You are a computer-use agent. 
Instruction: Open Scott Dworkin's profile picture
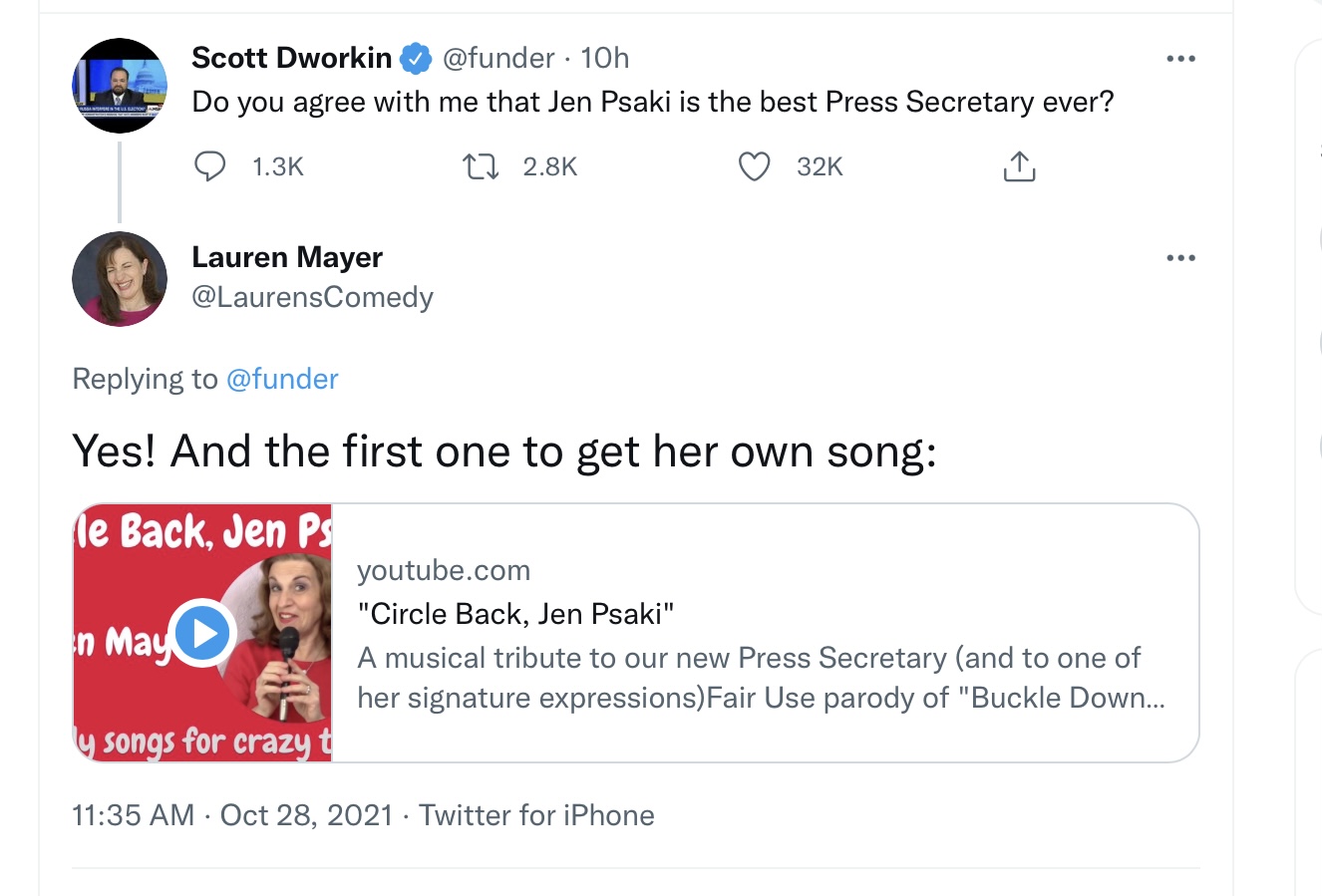120,86
